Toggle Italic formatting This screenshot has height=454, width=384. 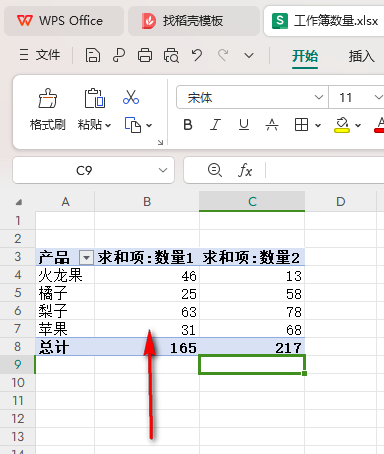[x=216, y=125]
